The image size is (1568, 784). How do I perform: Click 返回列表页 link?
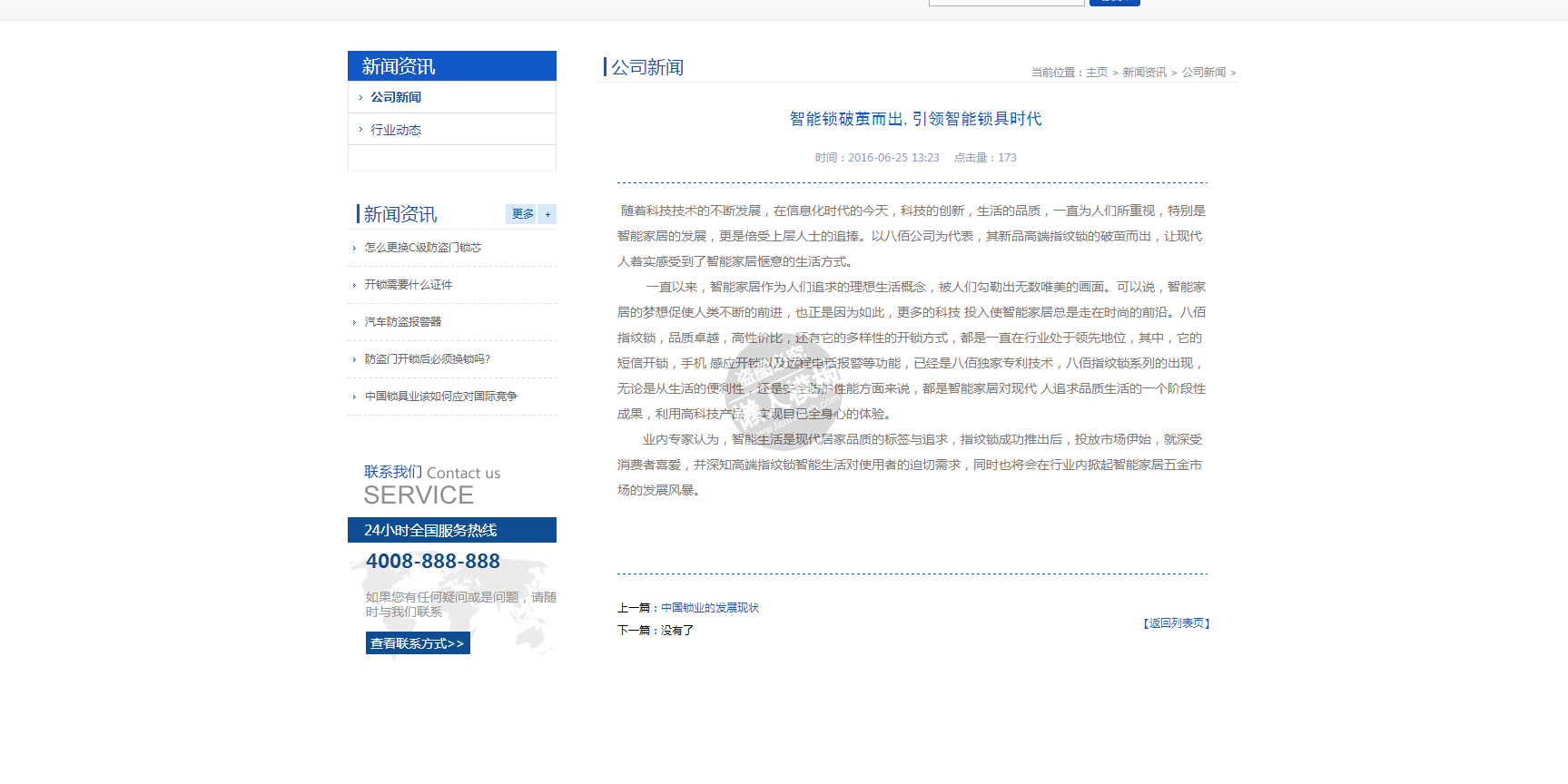tap(1177, 623)
